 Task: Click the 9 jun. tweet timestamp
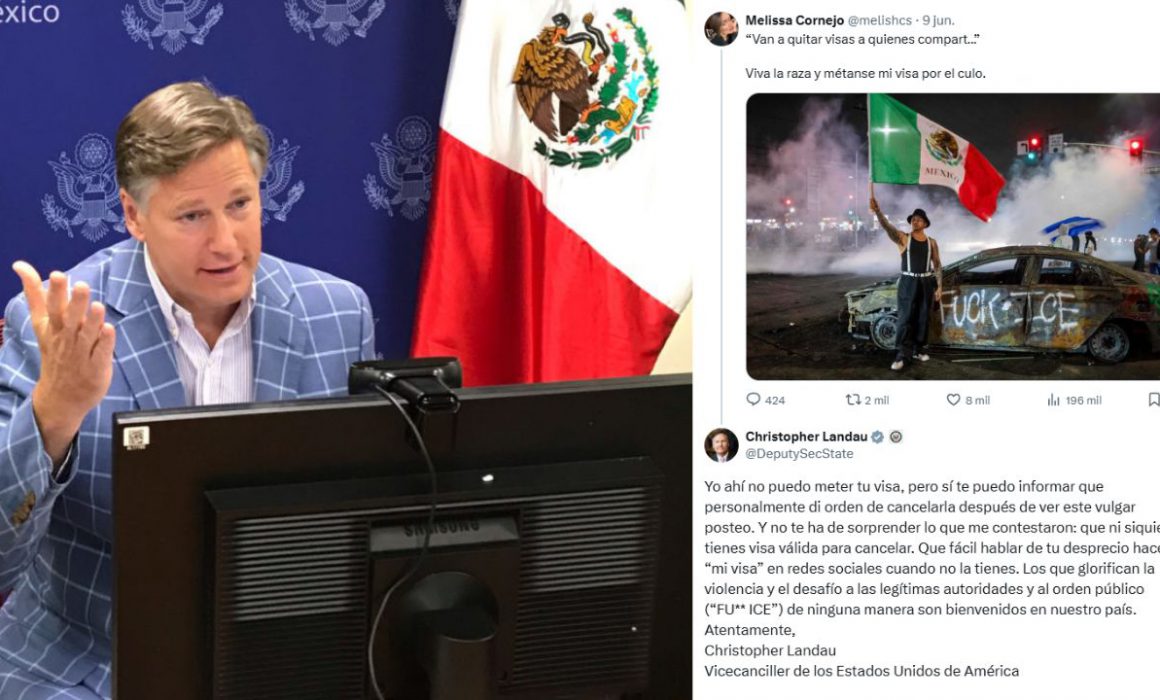[938, 20]
